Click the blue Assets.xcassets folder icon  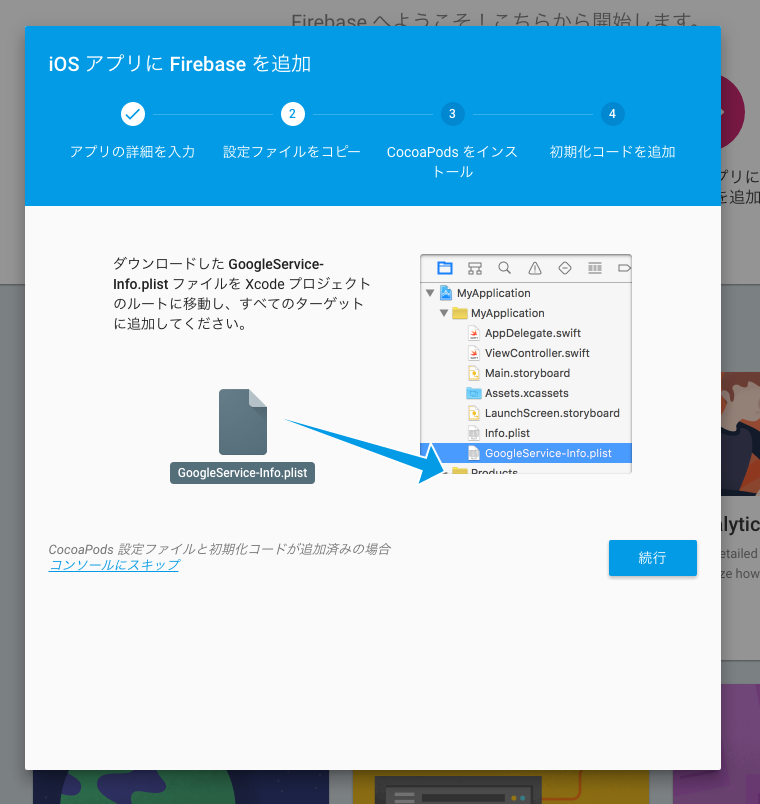pyautogui.click(x=473, y=393)
